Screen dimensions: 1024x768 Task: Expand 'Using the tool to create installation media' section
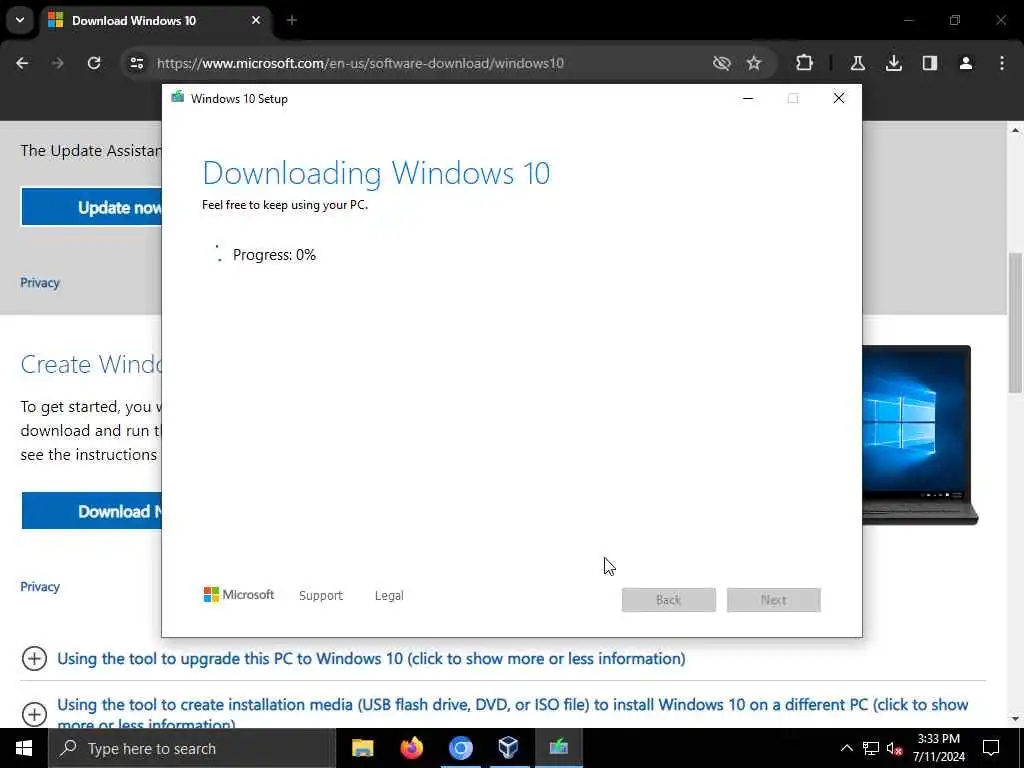point(512,713)
